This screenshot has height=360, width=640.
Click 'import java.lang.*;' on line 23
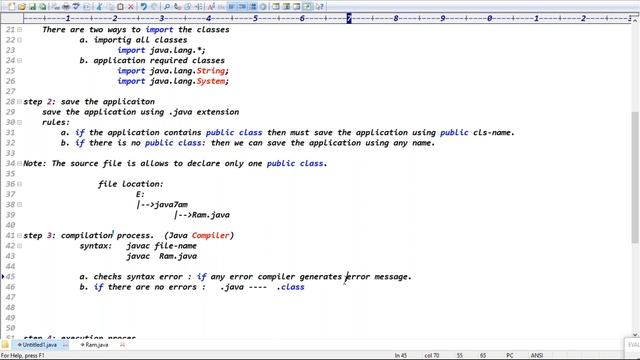[161, 50]
